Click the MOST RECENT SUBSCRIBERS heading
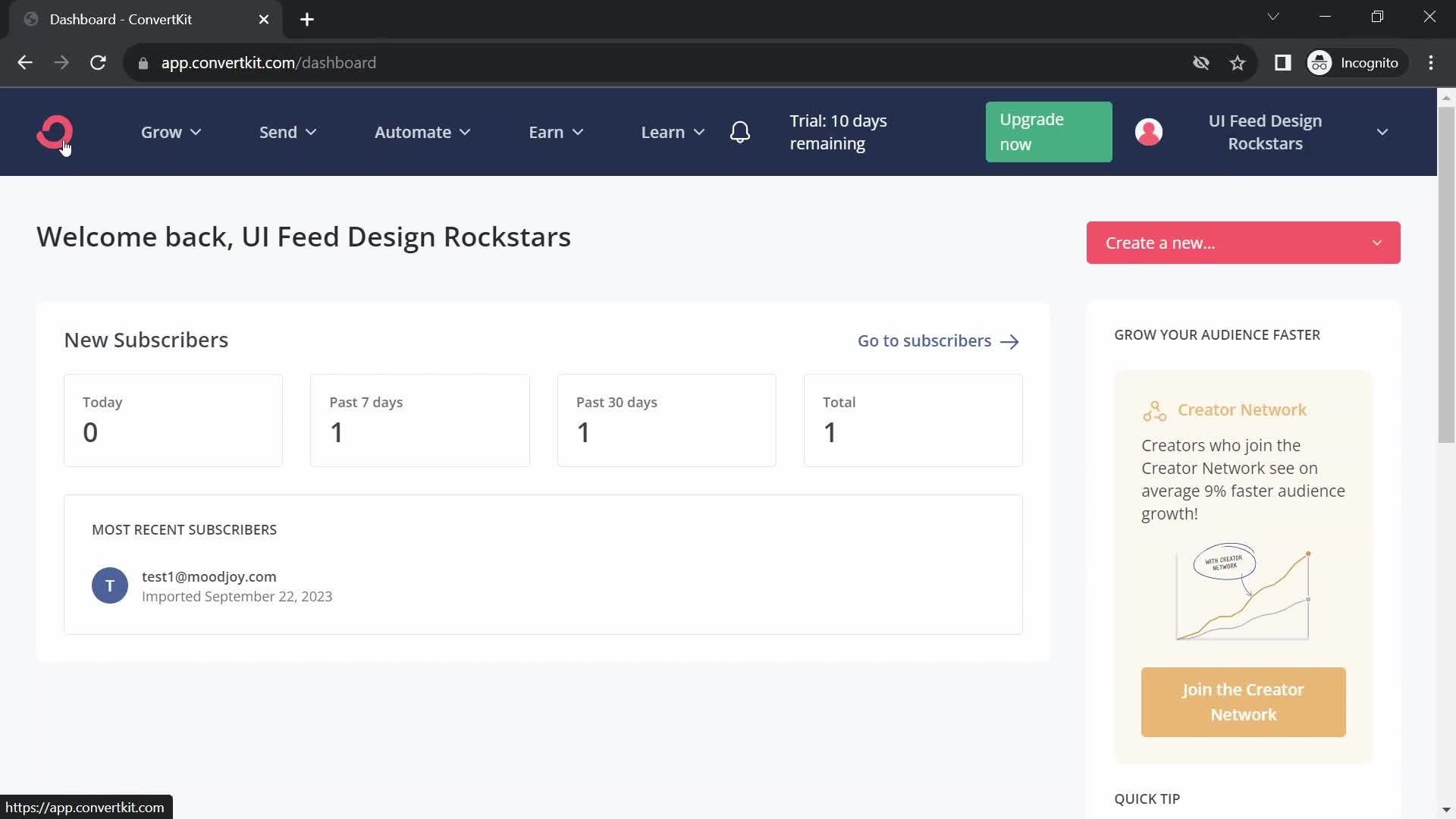 coord(184,530)
